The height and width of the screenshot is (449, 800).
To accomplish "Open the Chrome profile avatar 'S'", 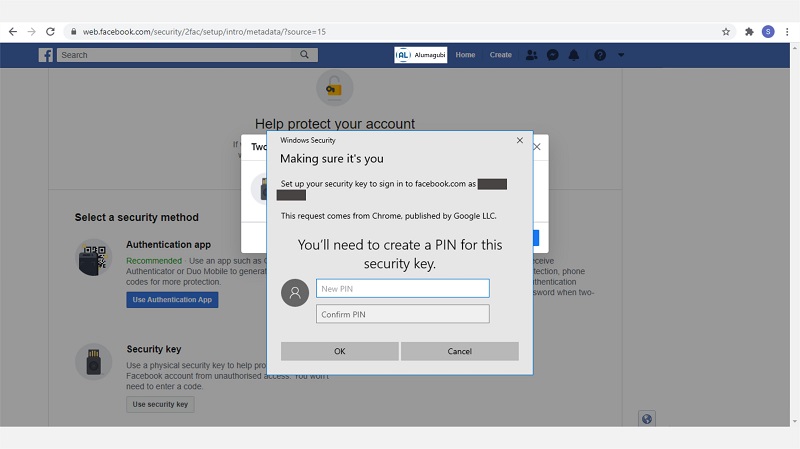I will pos(768,32).
